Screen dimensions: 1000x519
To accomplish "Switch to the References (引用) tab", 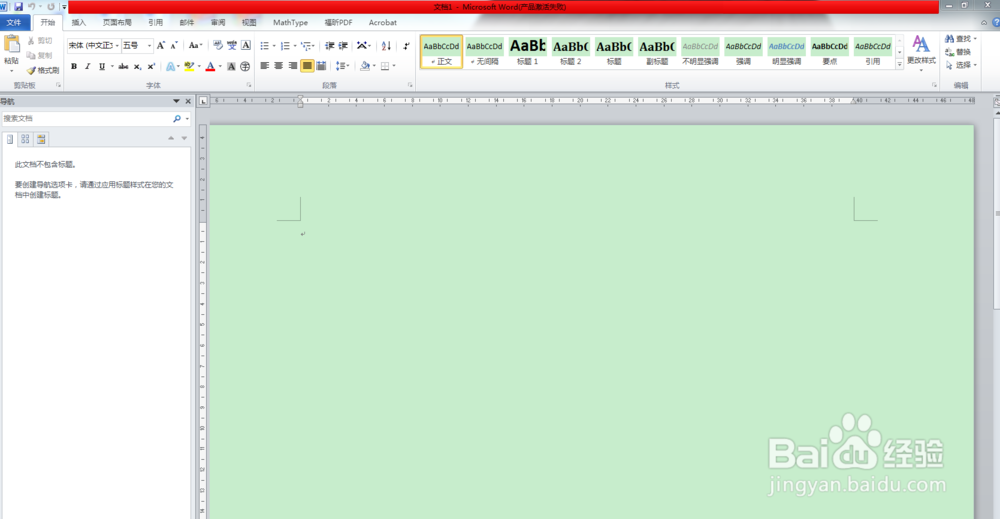I will [x=156, y=22].
